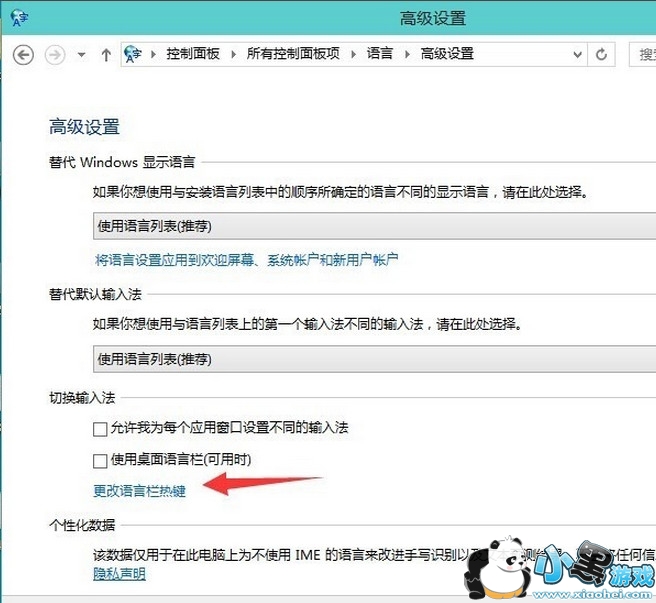
Task: Expand the arrow after 控制面板 breadcrumb
Action: (x=233, y=54)
